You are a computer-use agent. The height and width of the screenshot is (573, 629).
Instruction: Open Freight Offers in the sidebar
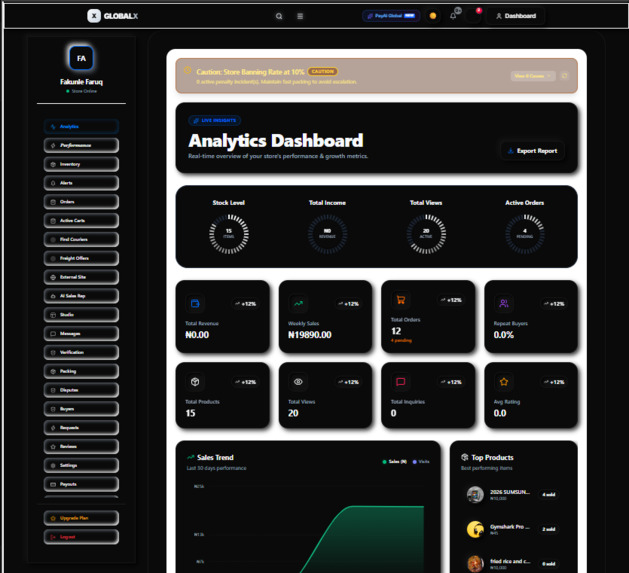click(x=81, y=258)
